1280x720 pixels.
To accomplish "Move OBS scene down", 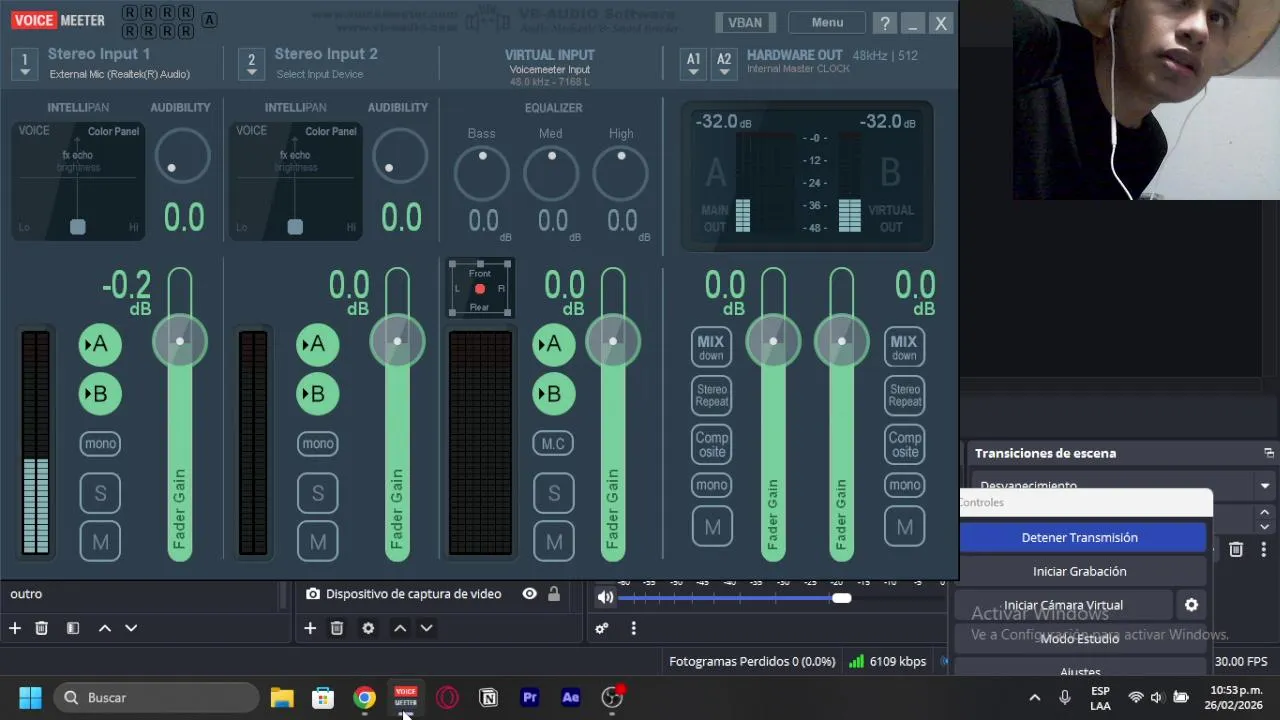I will click(x=131, y=628).
